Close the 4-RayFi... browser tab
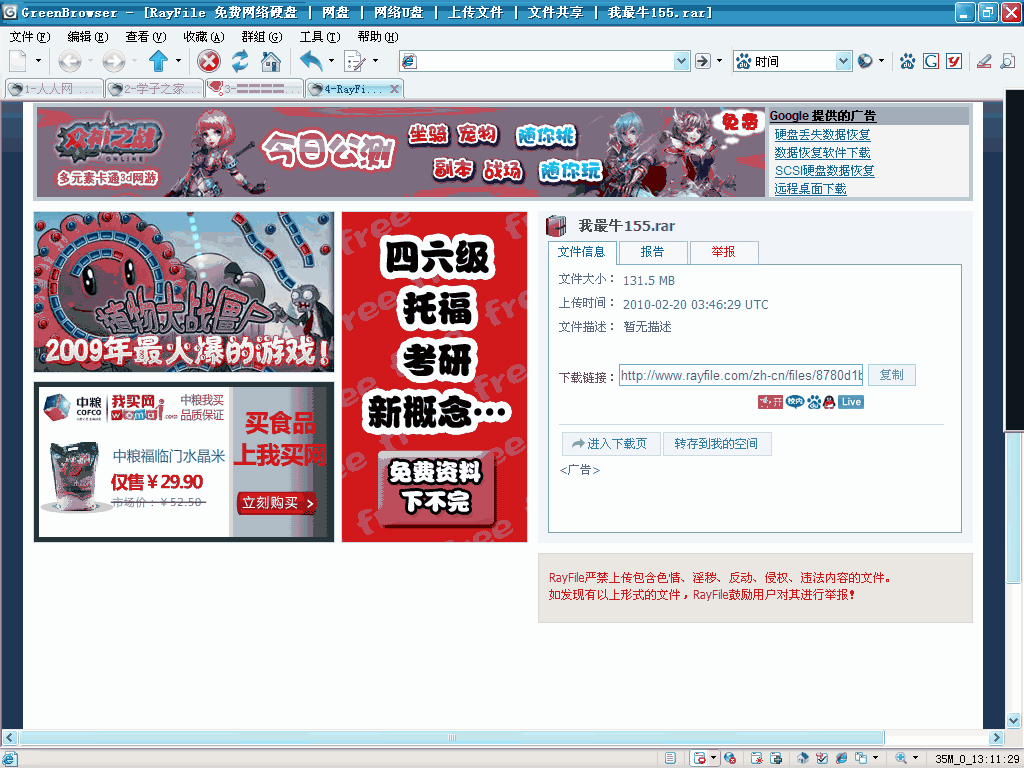 click(x=394, y=89)
